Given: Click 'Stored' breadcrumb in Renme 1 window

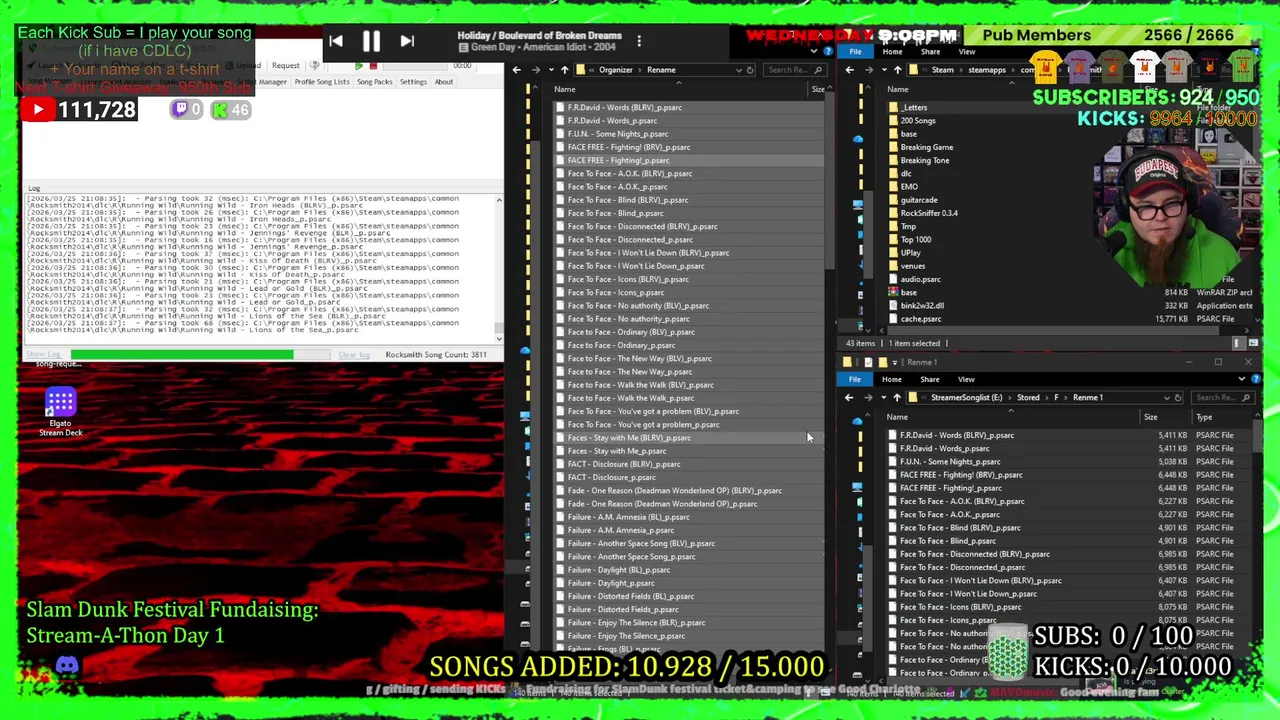Looking at the screenshot, I should coord(1028,397).
